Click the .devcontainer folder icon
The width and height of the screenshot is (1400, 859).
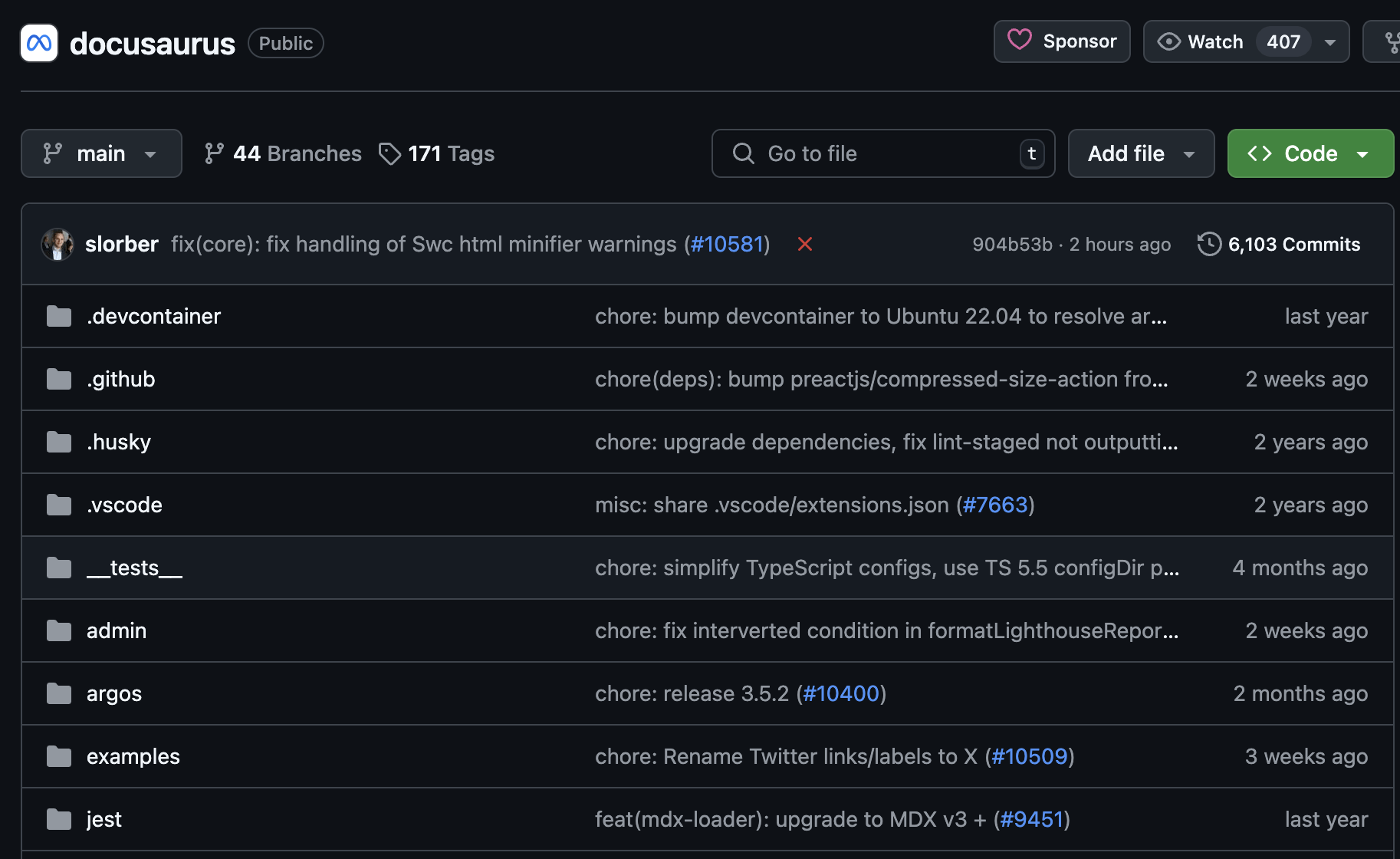[x=59, y=316]
